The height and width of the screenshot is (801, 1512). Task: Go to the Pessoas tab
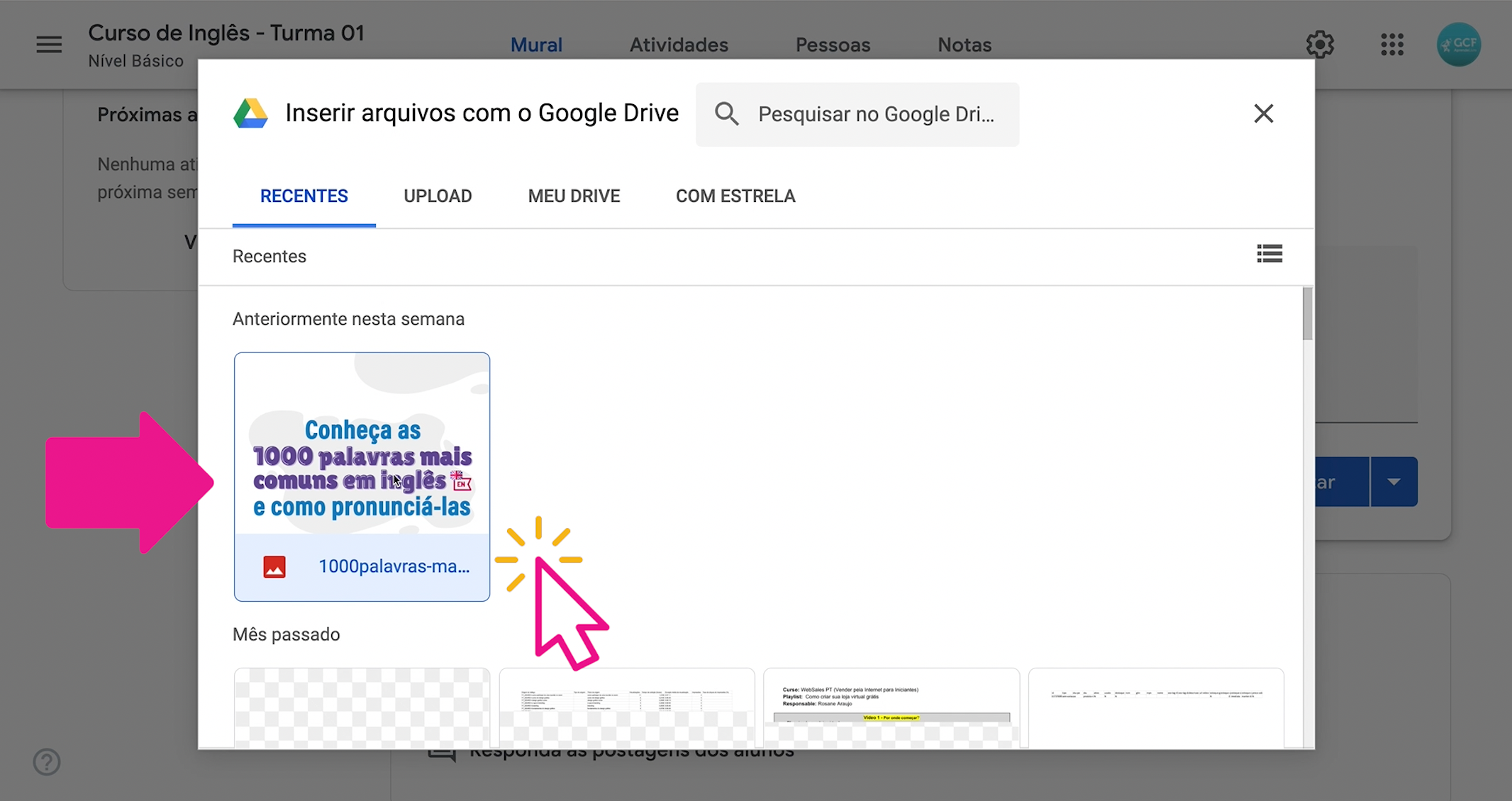point(833,45)
